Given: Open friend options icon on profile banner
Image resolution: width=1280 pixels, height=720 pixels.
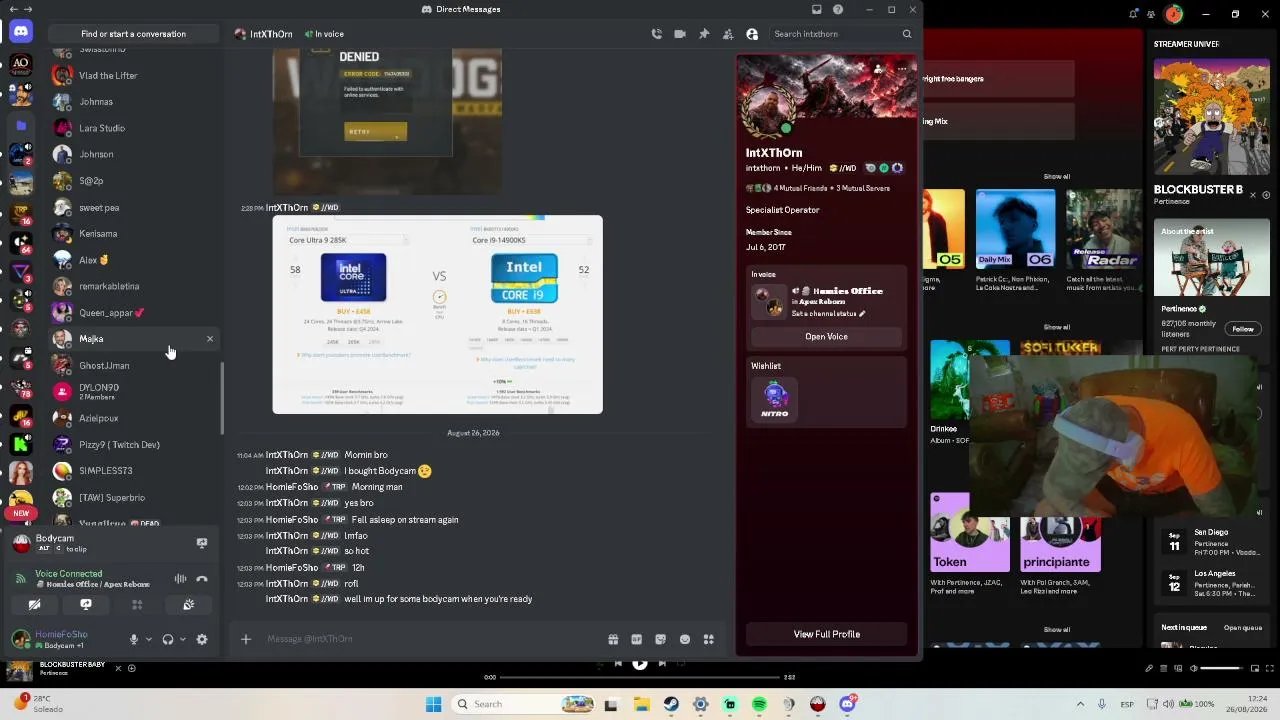Looking at the screenshot, I should tap(879, 69).
